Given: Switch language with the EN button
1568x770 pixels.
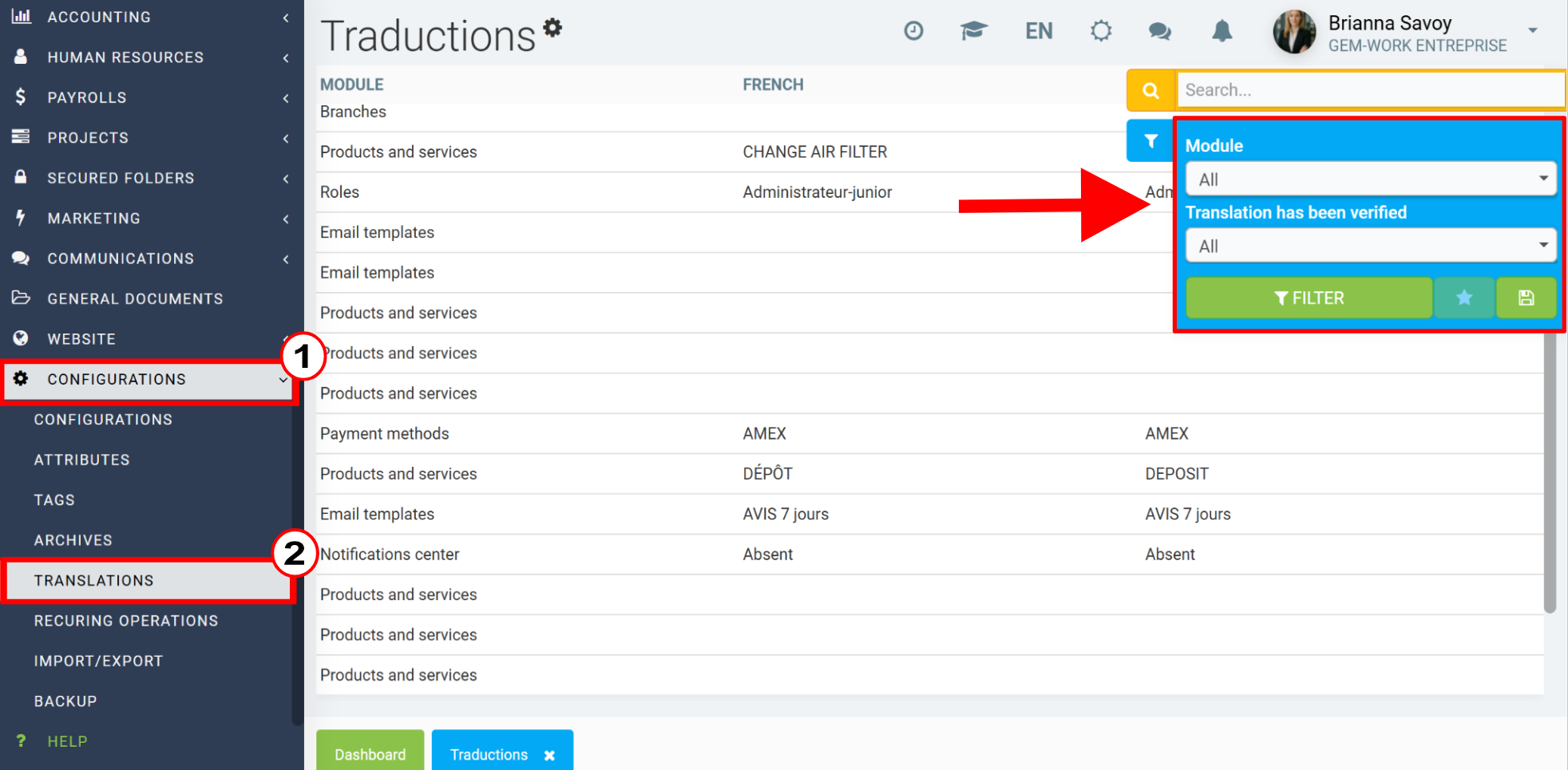Looking at the screenshot, I should pos(1039,31).
